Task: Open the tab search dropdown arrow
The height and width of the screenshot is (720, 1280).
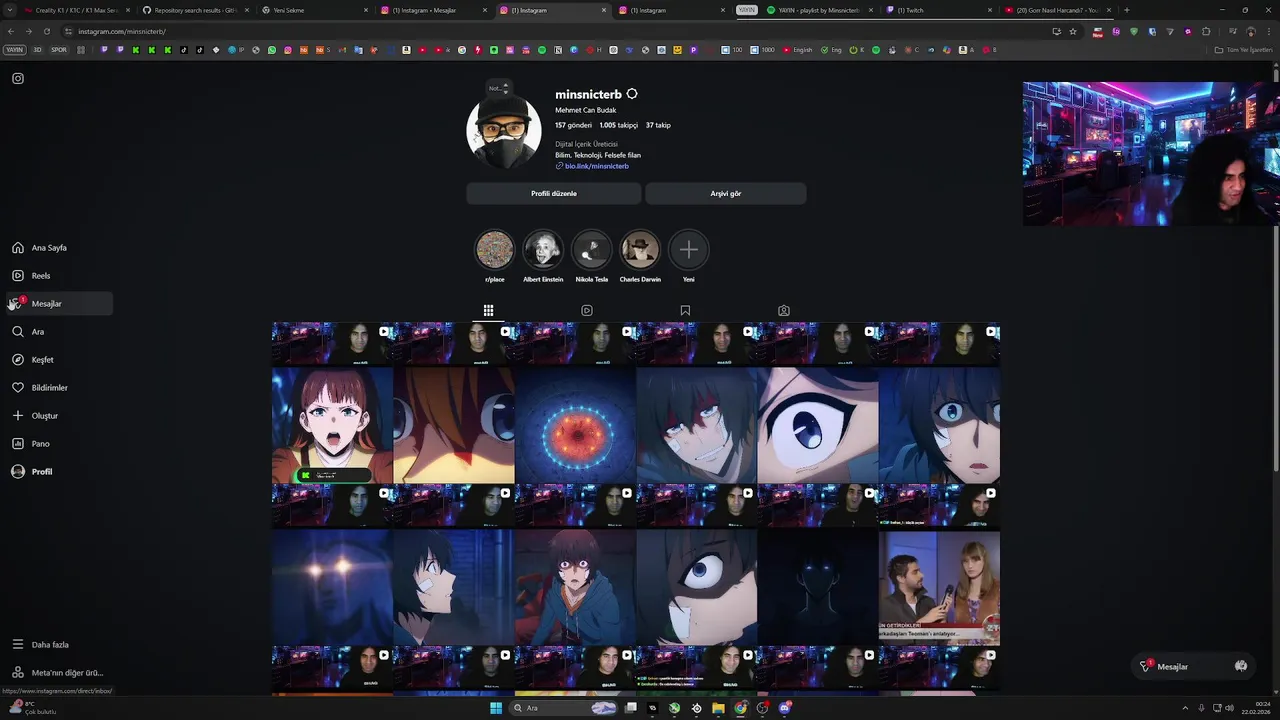Action: tap(9, 10)
